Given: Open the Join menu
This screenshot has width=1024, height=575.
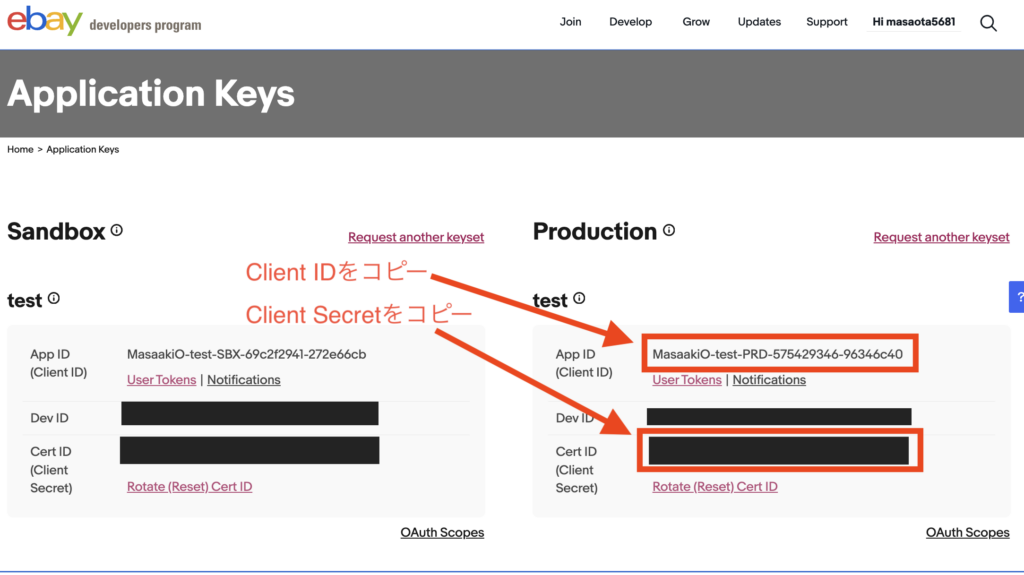Looking at the screenshot, I should [x=570, y=22].
